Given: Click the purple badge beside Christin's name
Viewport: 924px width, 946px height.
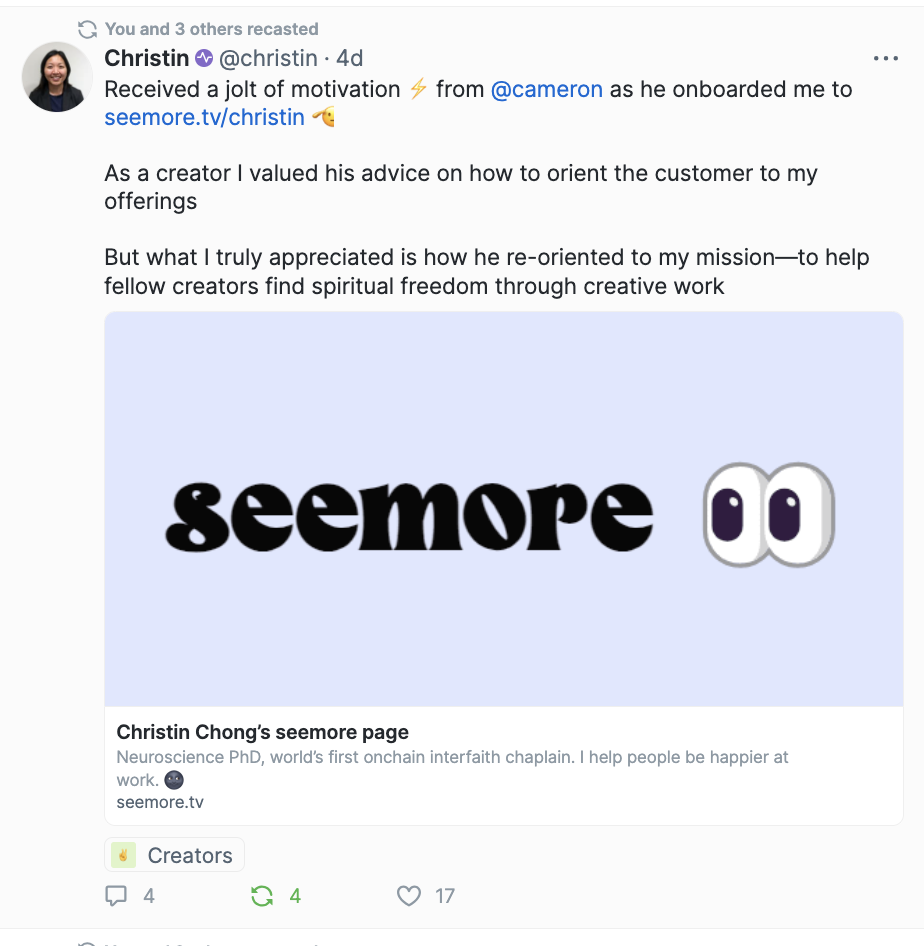Looking at the screenshot, I should click(x=204, y=59).
